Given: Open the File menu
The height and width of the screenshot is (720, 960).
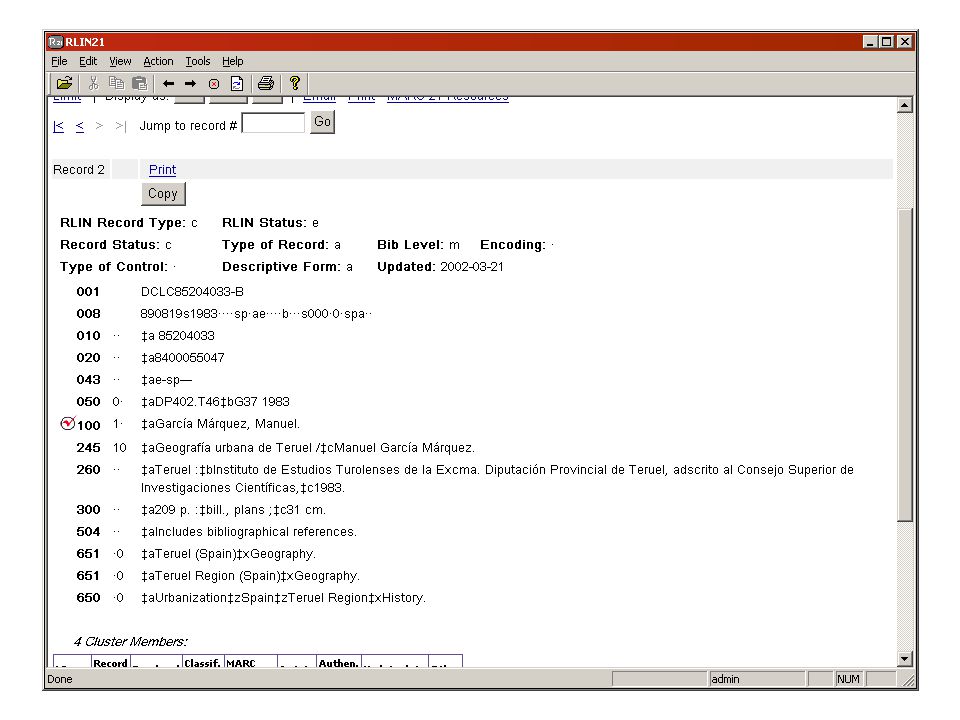Looking at the screenshot, I should click(59, 61).
